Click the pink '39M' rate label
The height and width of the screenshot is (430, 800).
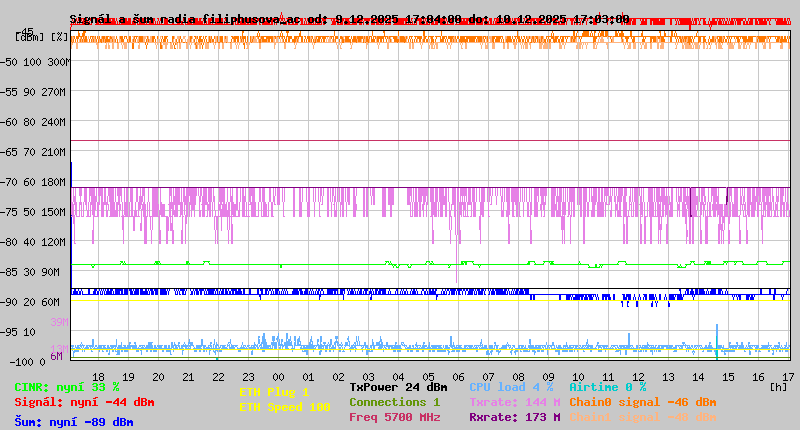(59, 322)
